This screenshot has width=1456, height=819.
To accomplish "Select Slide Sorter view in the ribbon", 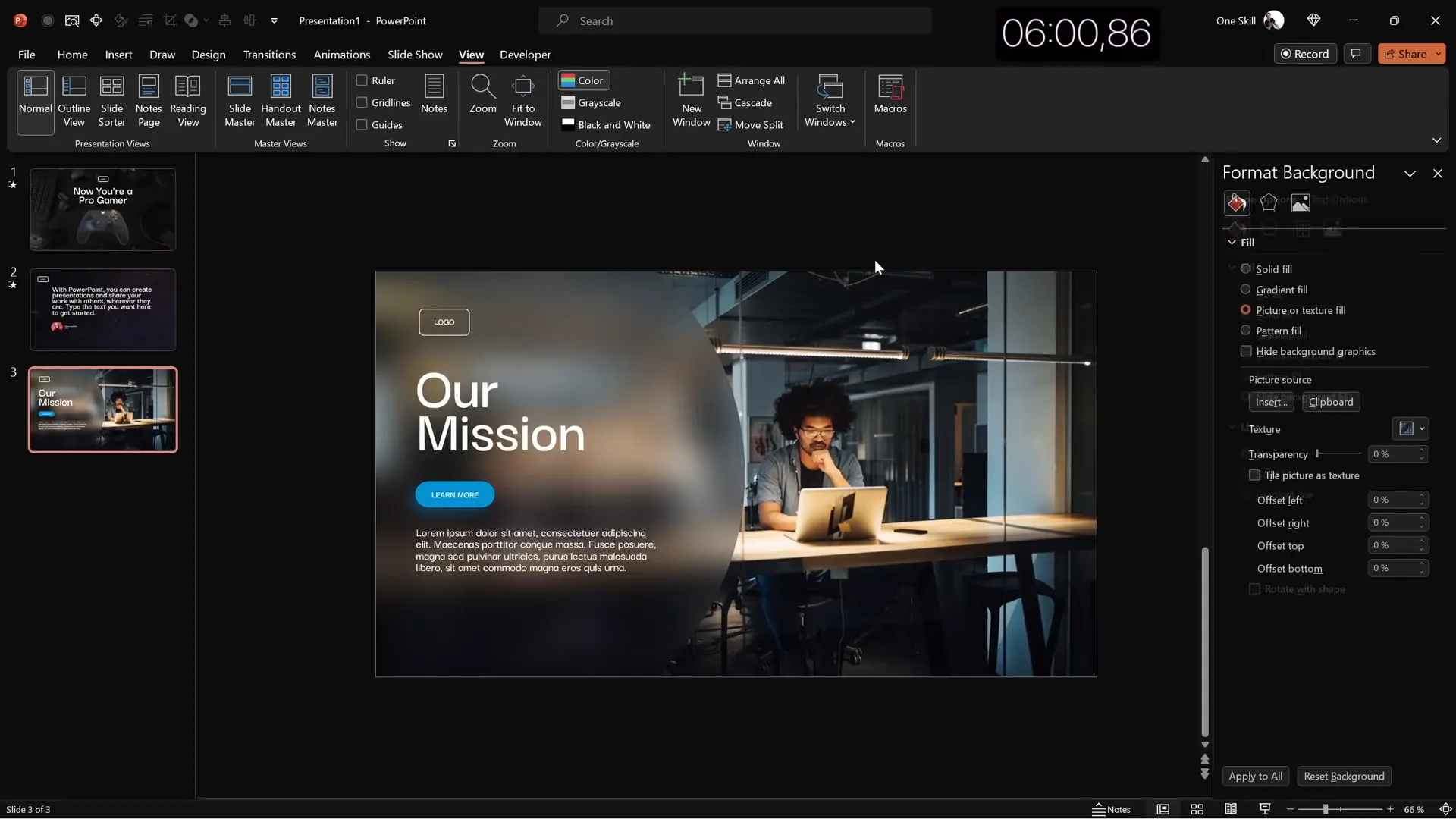I will (111, 99).
